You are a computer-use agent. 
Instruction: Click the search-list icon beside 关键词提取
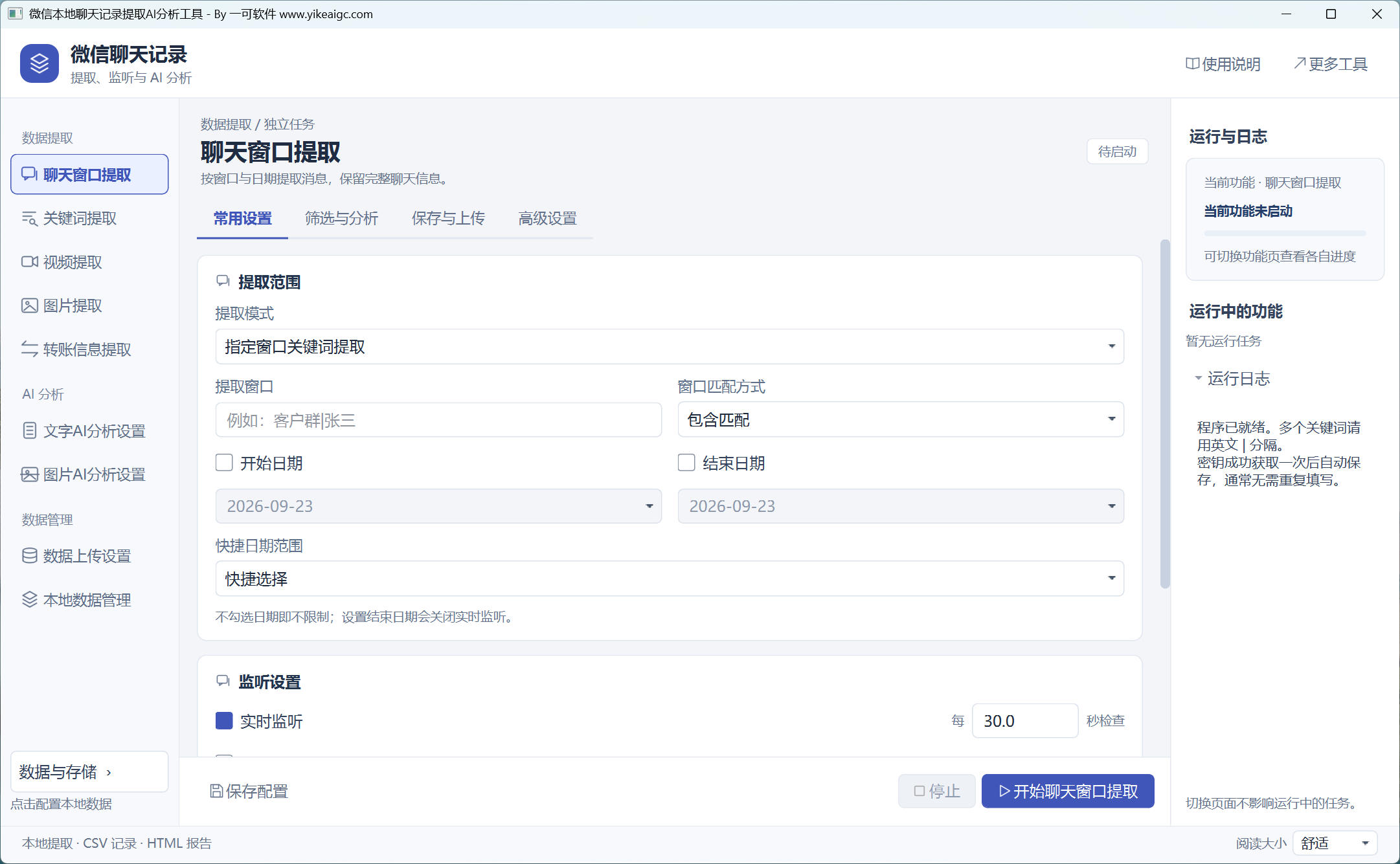pyautogui.click(x=29, y=218)
